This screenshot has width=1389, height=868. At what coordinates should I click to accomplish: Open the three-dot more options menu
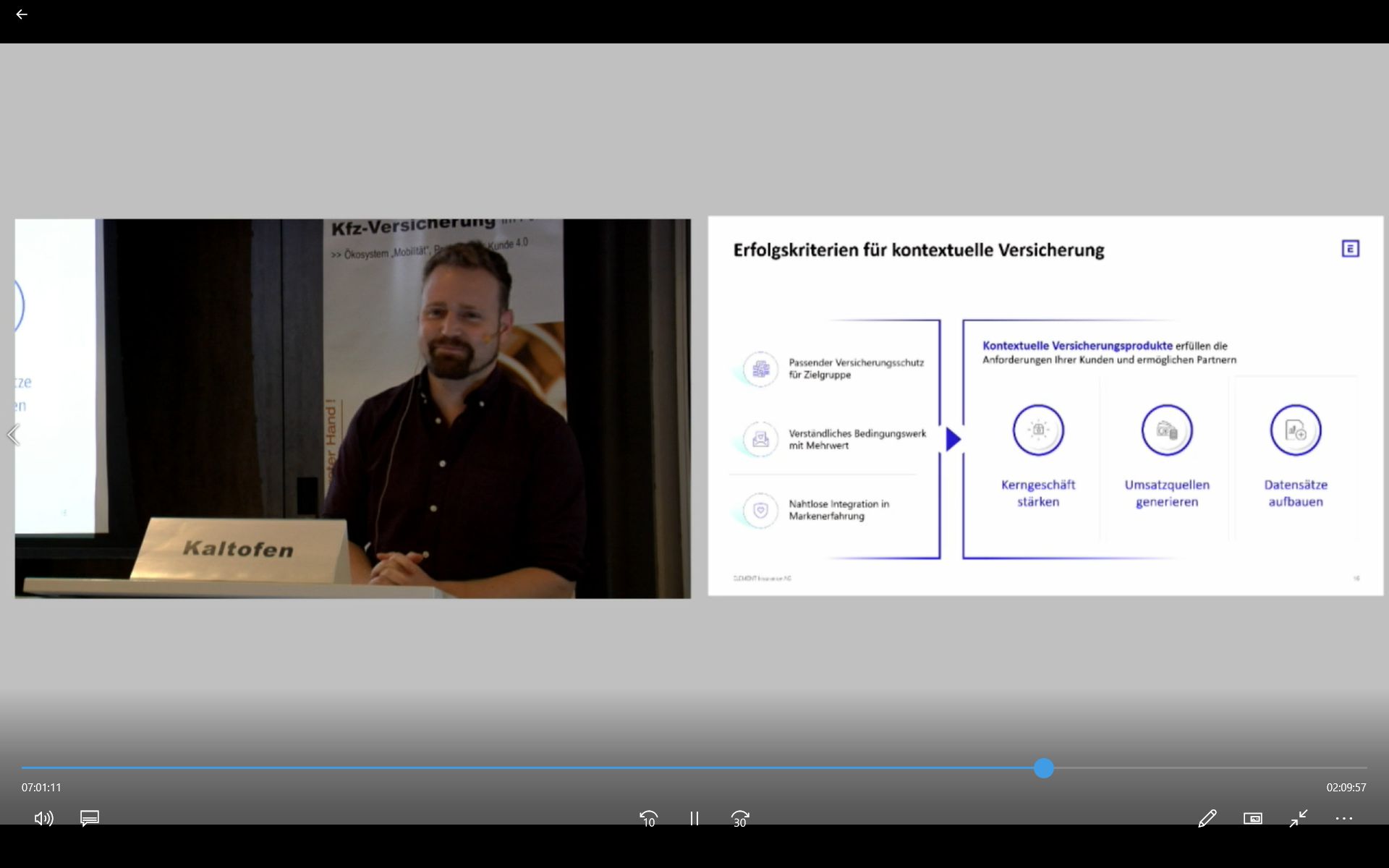[x=1344, y=818]
